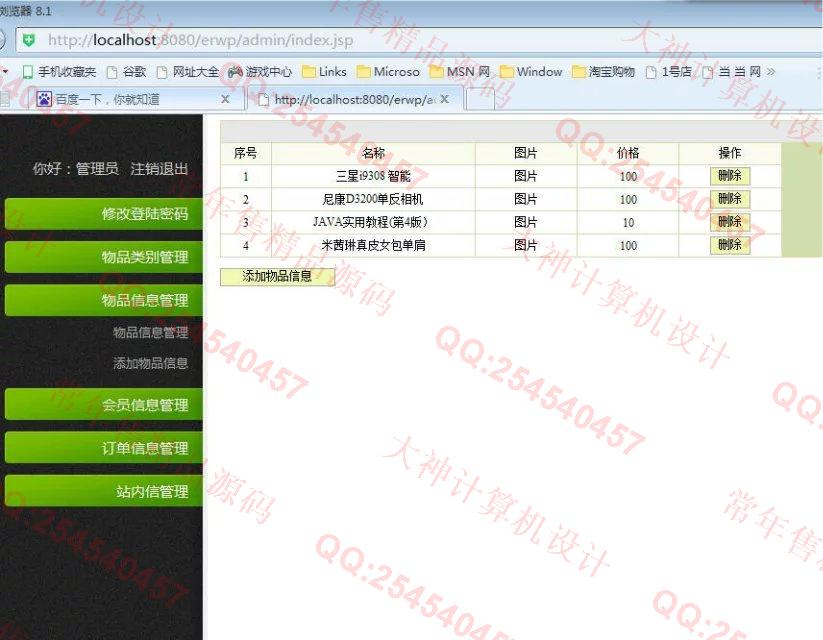This screenshot has width=823, height=640.
Task: Open the 手机收藏夹 bookmark
Action: [x=59, y=72]
